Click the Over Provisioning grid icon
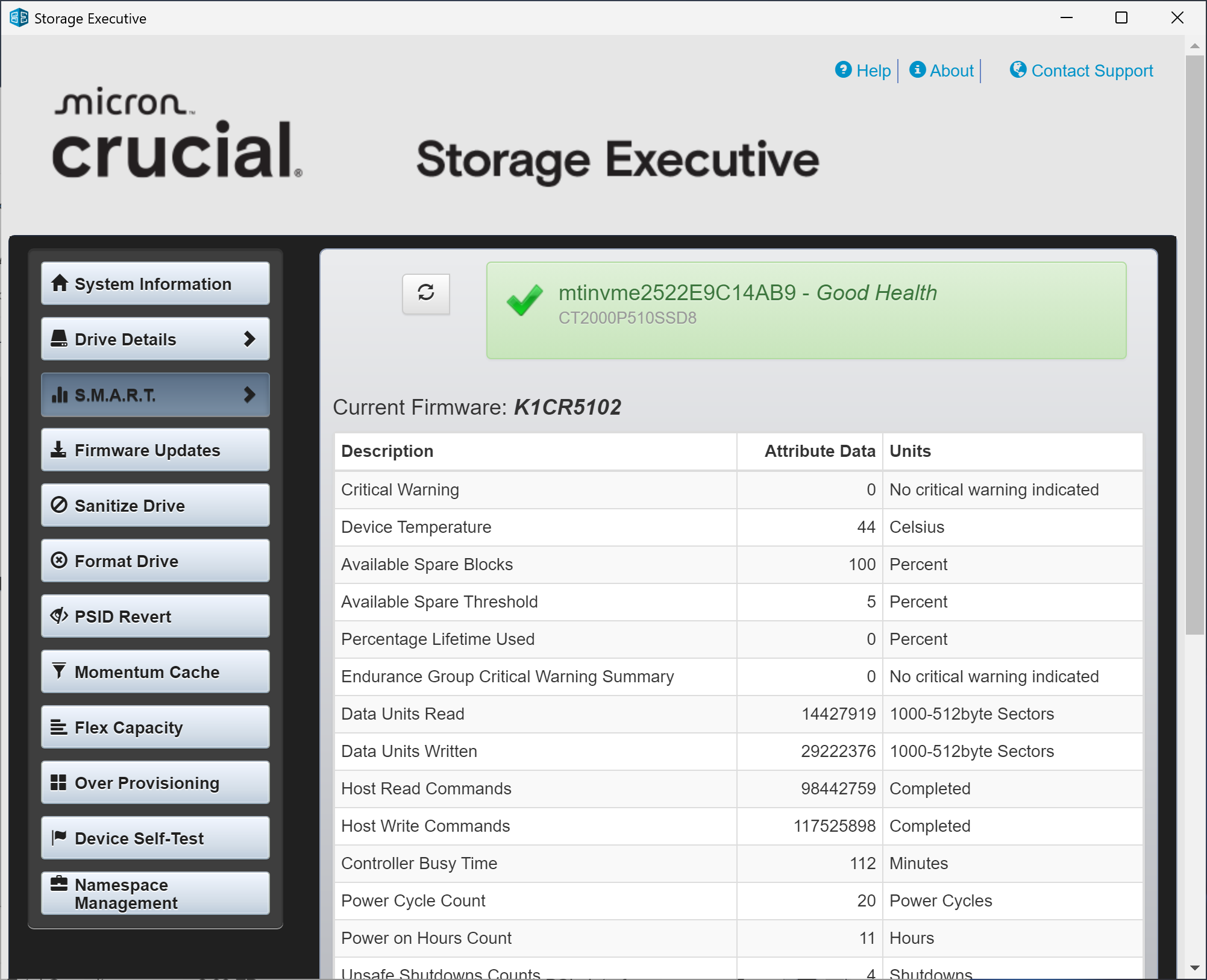 58,782
